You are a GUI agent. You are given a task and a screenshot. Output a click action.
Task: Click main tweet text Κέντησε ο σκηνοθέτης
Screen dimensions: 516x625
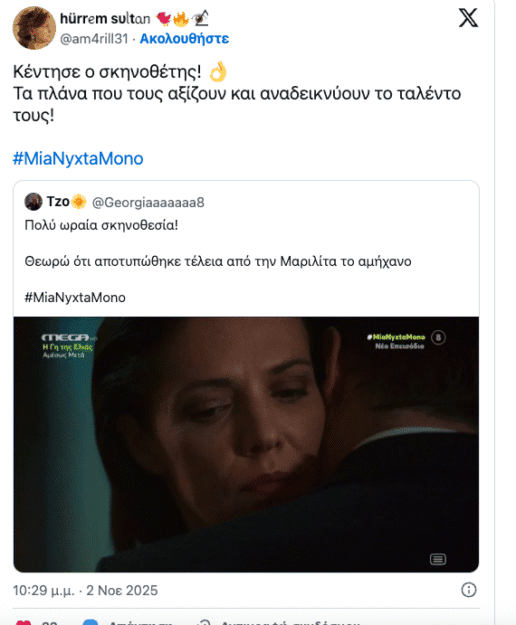107,72
